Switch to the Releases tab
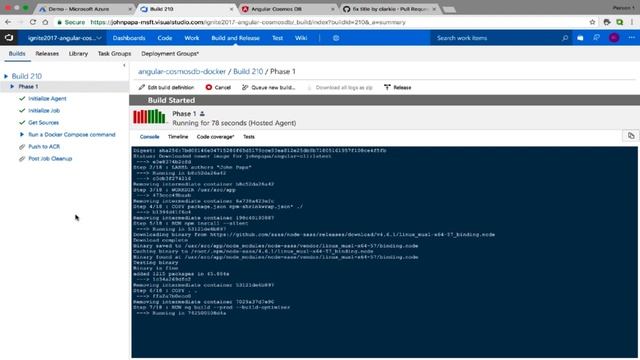 click(x=47, y=53)
